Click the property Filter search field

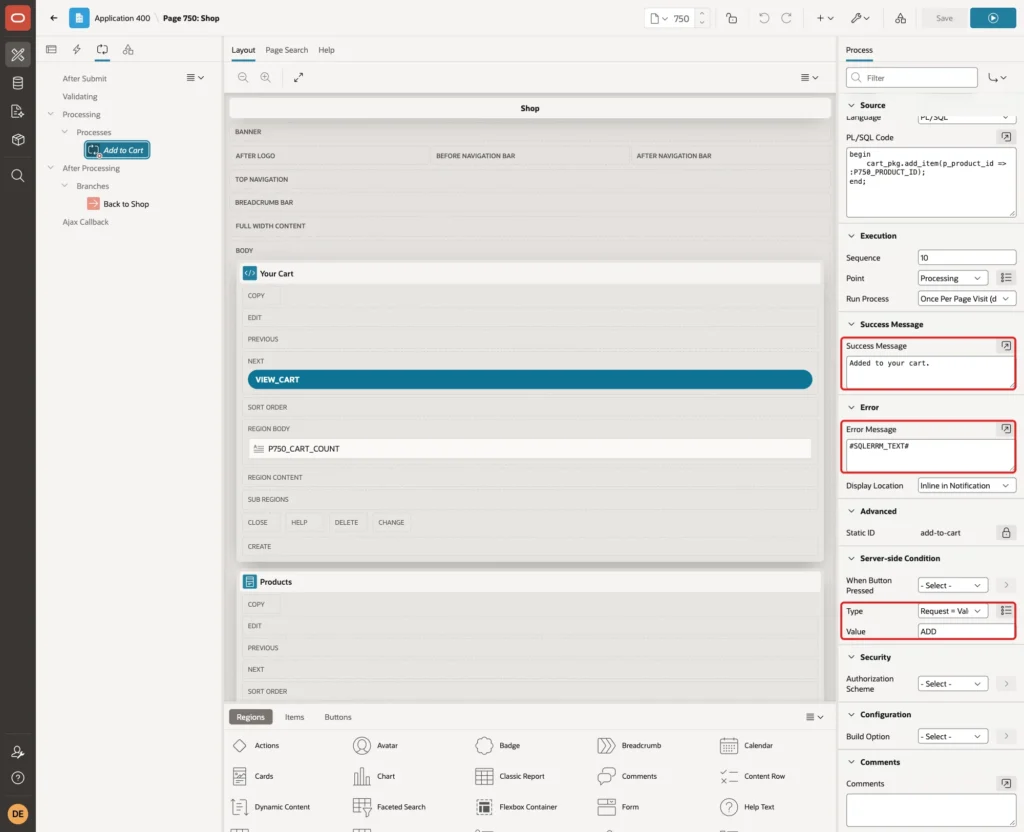click(912, 78)
